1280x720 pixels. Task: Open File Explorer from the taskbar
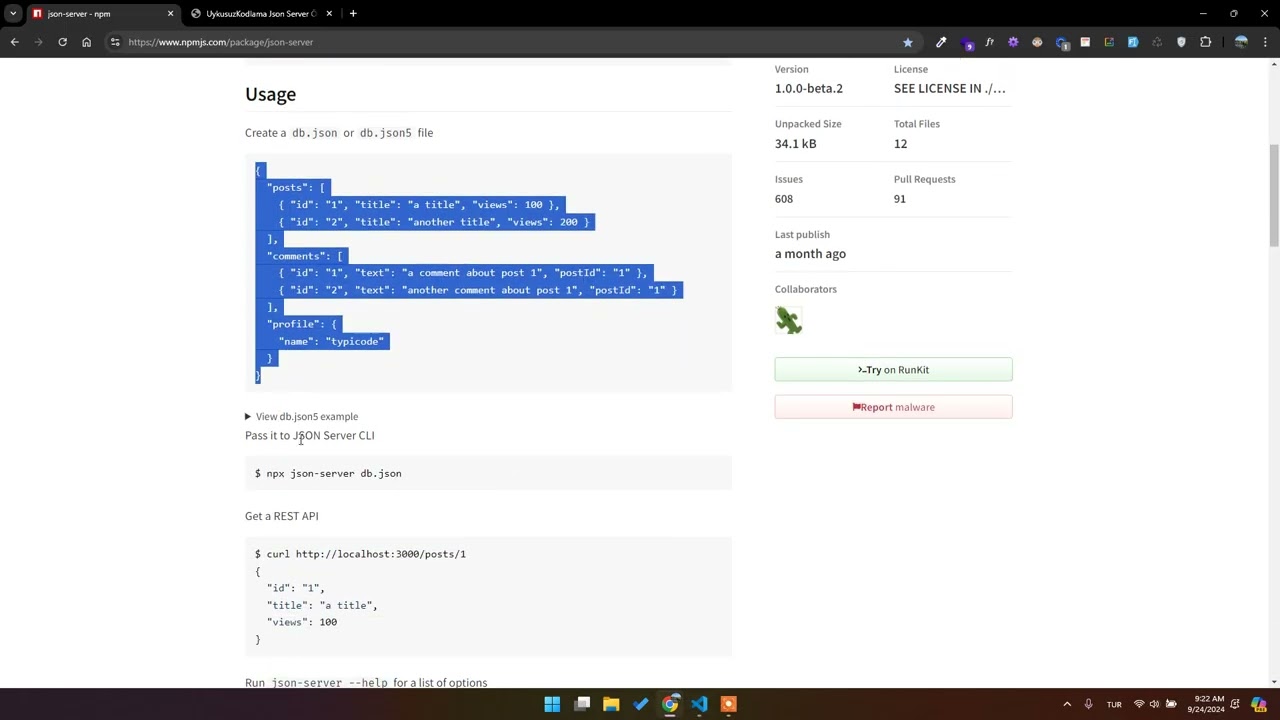tap(611, 704)
